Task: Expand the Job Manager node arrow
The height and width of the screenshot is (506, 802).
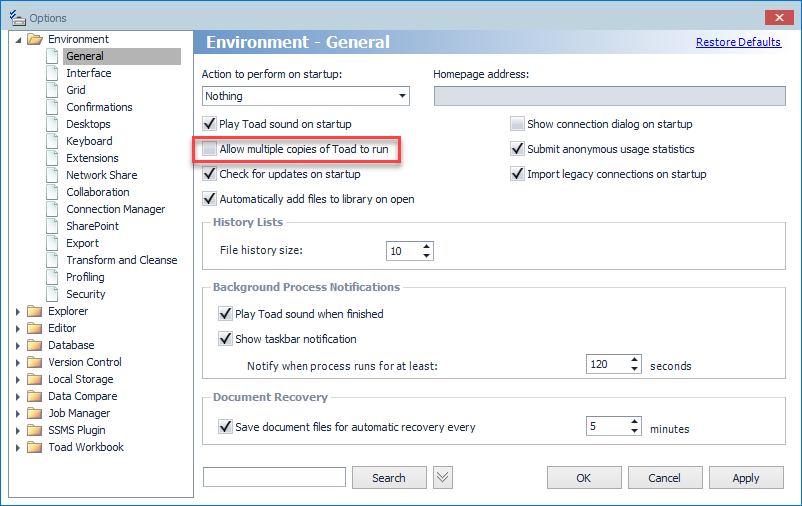Action: coord(18,413)
